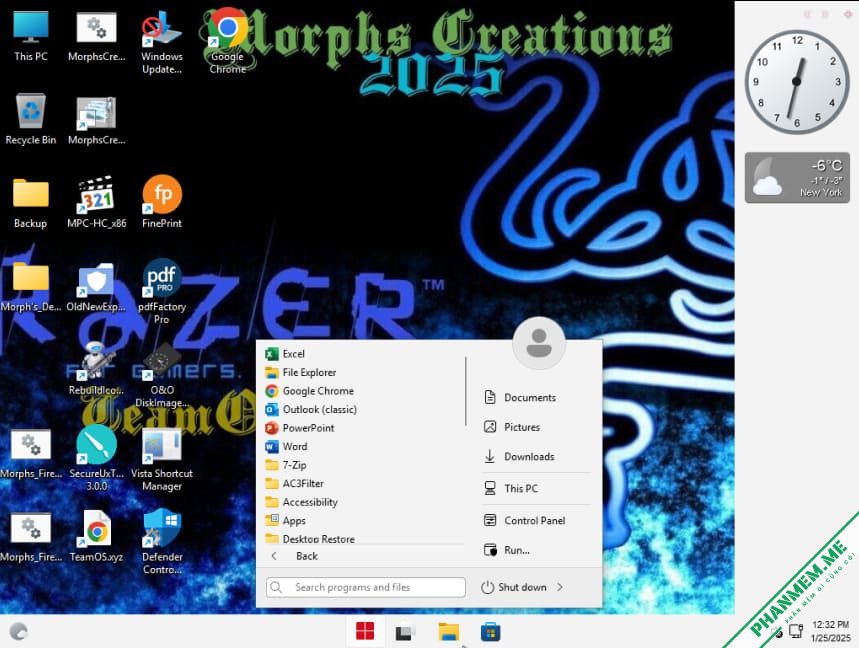Launch Google Chrome from the desktop shortcut

click(x=227, y=41)
